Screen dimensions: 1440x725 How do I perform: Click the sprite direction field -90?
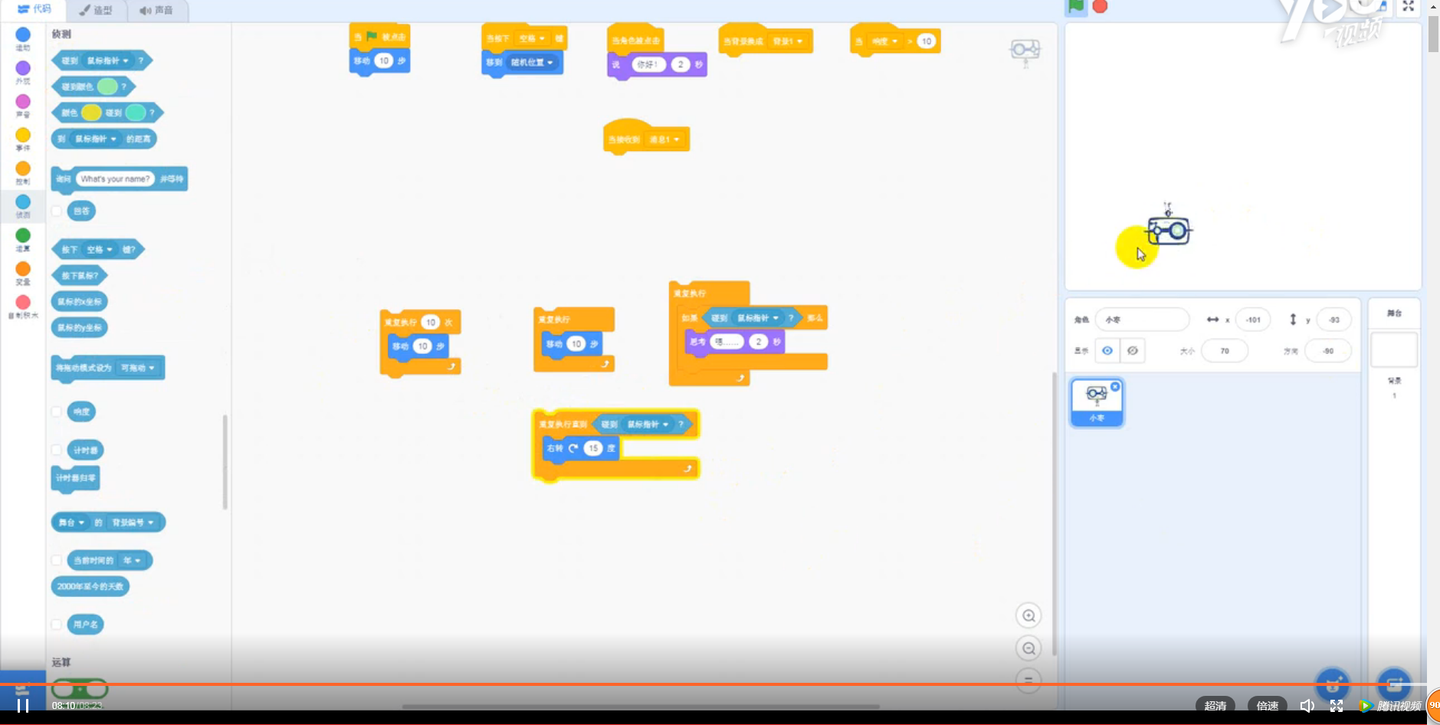1328,351
